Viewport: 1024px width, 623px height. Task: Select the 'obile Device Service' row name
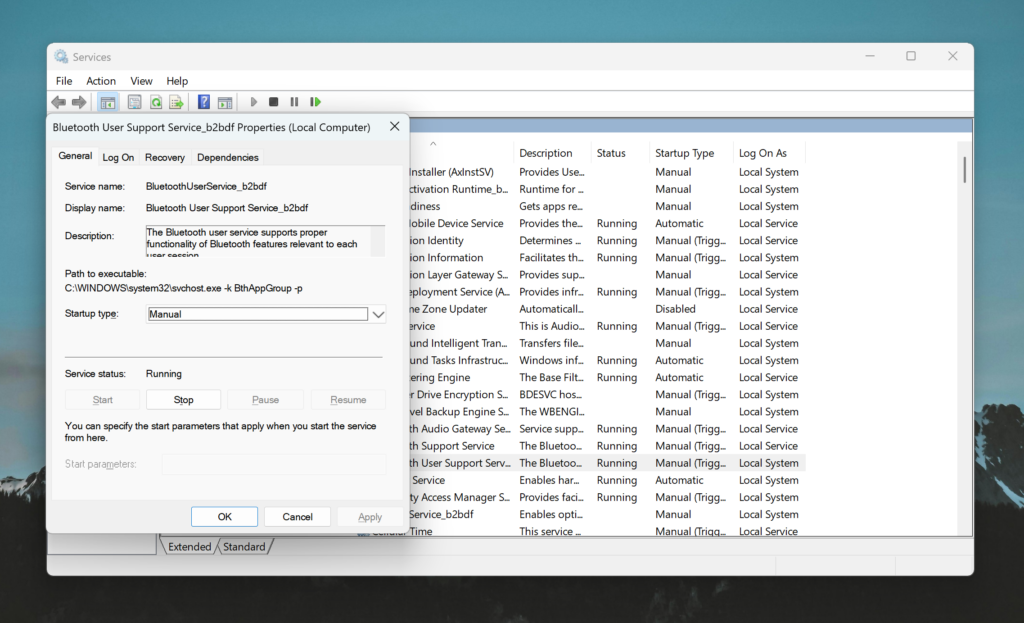tap(456, 223)
